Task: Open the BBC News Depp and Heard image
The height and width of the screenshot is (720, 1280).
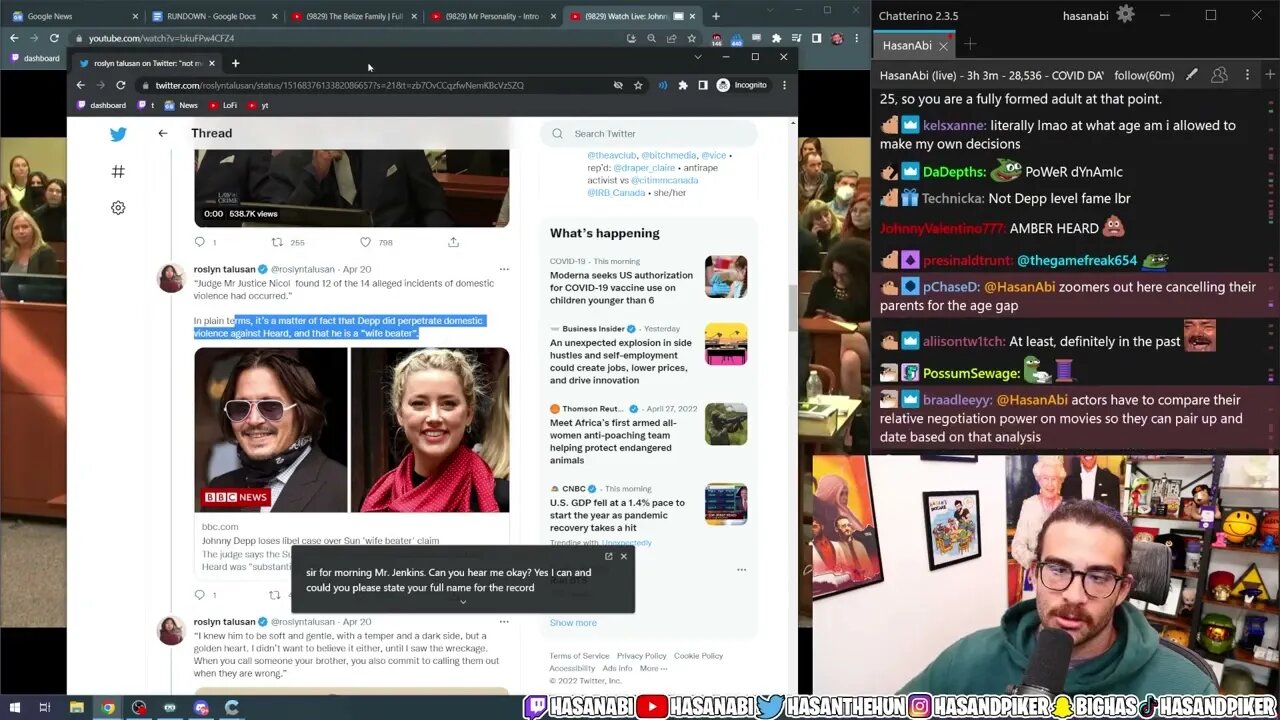Action: tap(351, 430)
